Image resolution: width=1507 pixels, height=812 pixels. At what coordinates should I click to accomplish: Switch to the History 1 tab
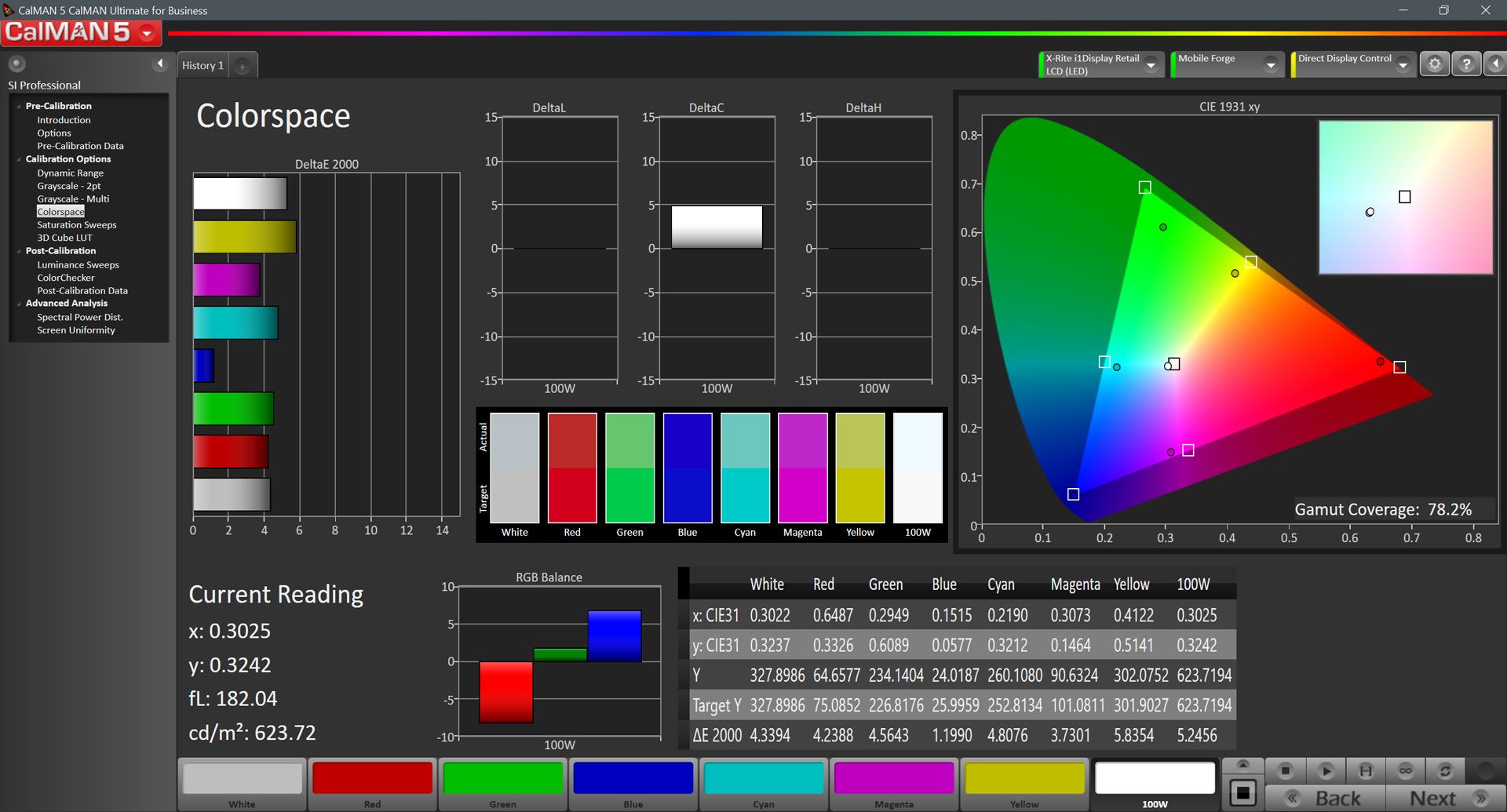[203, 66]
